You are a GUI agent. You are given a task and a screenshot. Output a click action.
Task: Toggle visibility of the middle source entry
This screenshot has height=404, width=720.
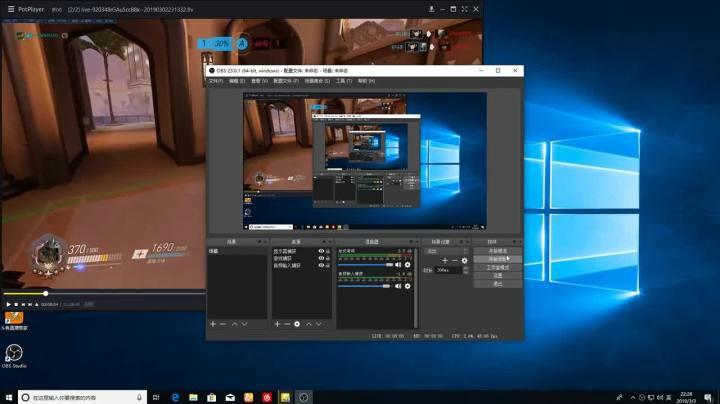[x=321, y=258]
